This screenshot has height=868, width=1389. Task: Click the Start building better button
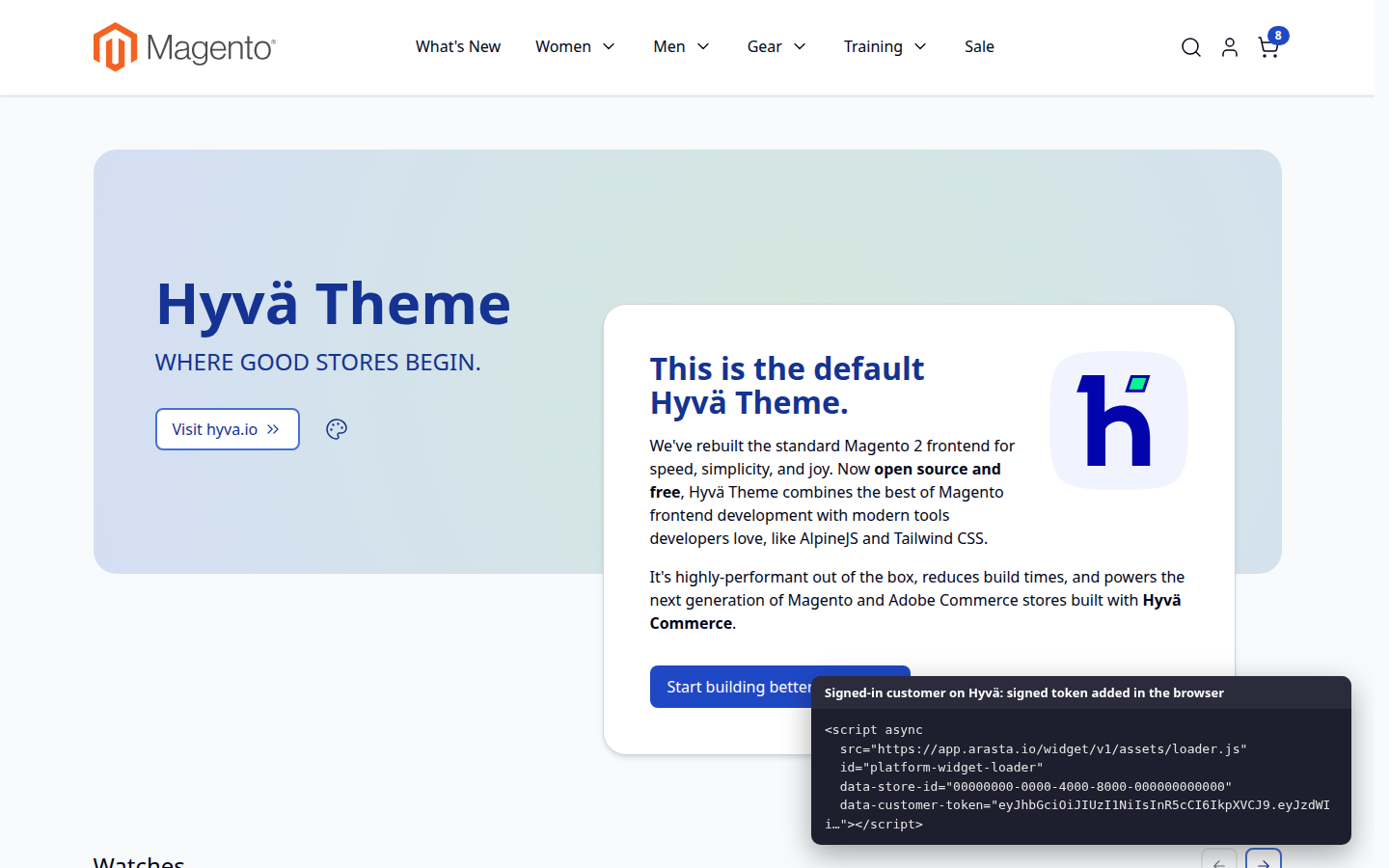(x=731, y=687)
